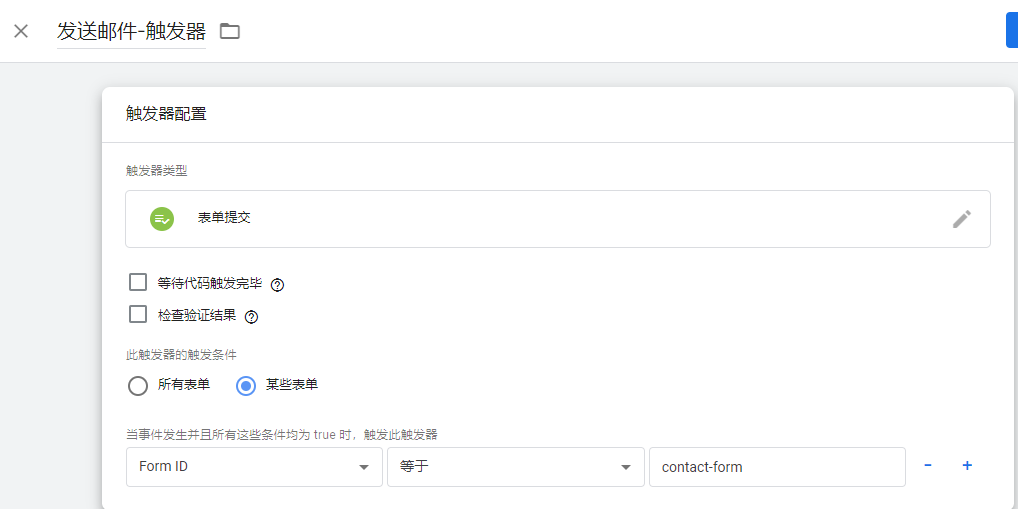Screen dimensions: 1018x509
Task: Add condition row with plus icon
Action: 967,466
